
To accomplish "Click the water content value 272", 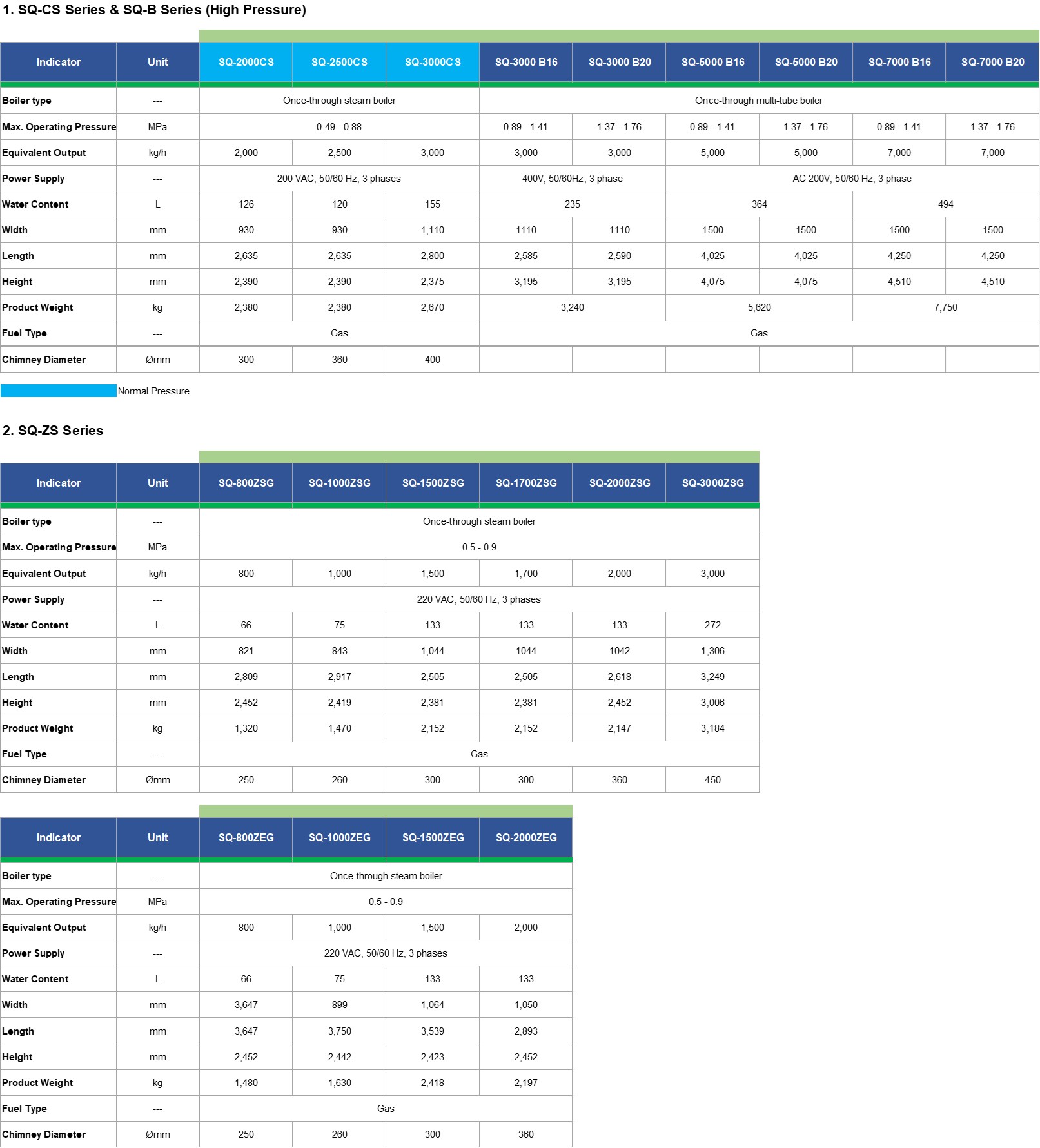I will click(x=712, y=625).
